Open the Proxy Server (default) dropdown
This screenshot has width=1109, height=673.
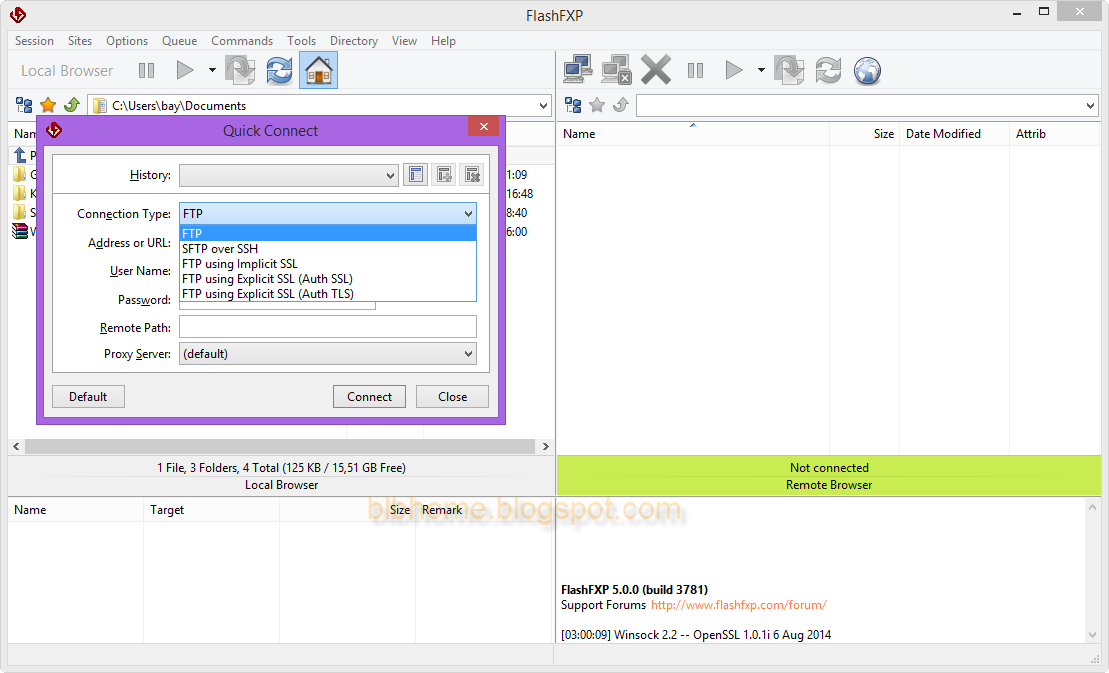tap(327, 353)
